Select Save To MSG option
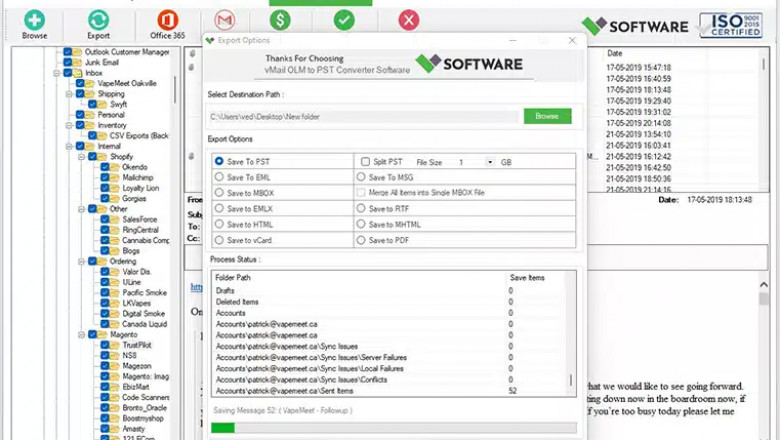Viewport: 780px width, 440px height. (x=361, y=176)
